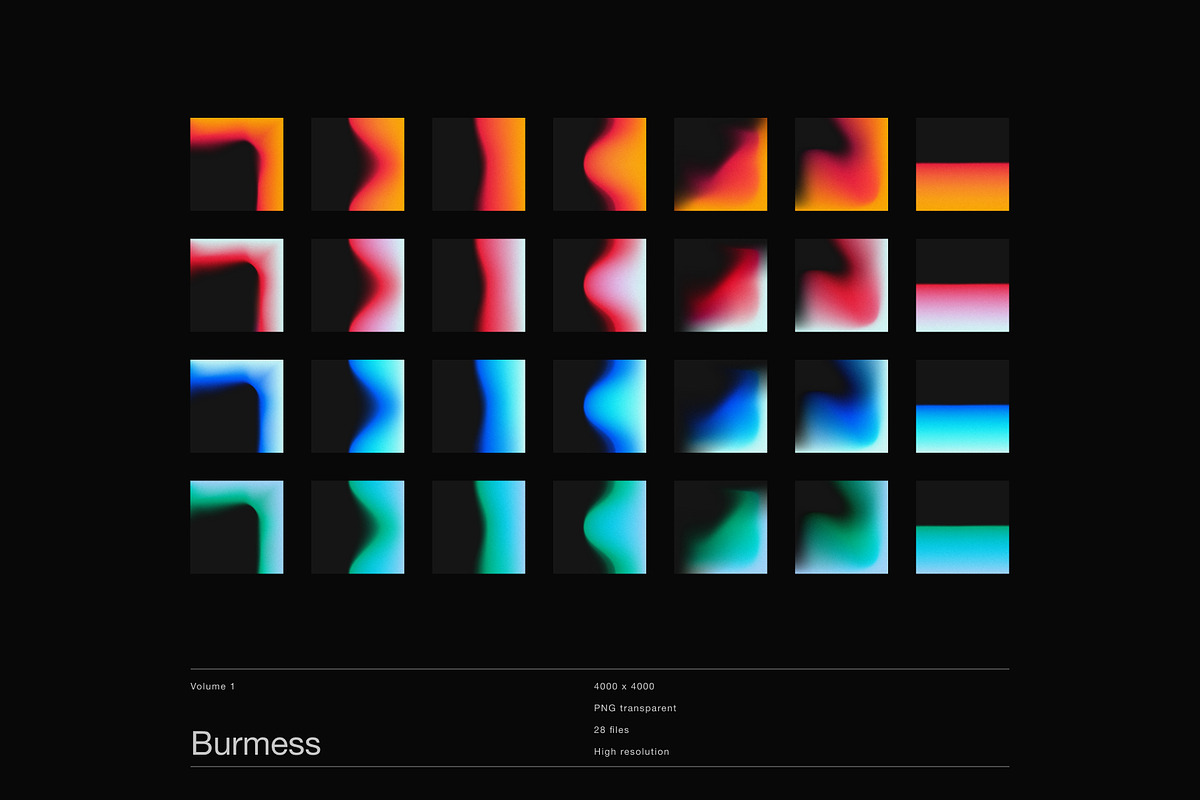Select the orange corner-bend gradient thumbnail
This screenshot has height=800, width=1200.
tap(237, 164)
